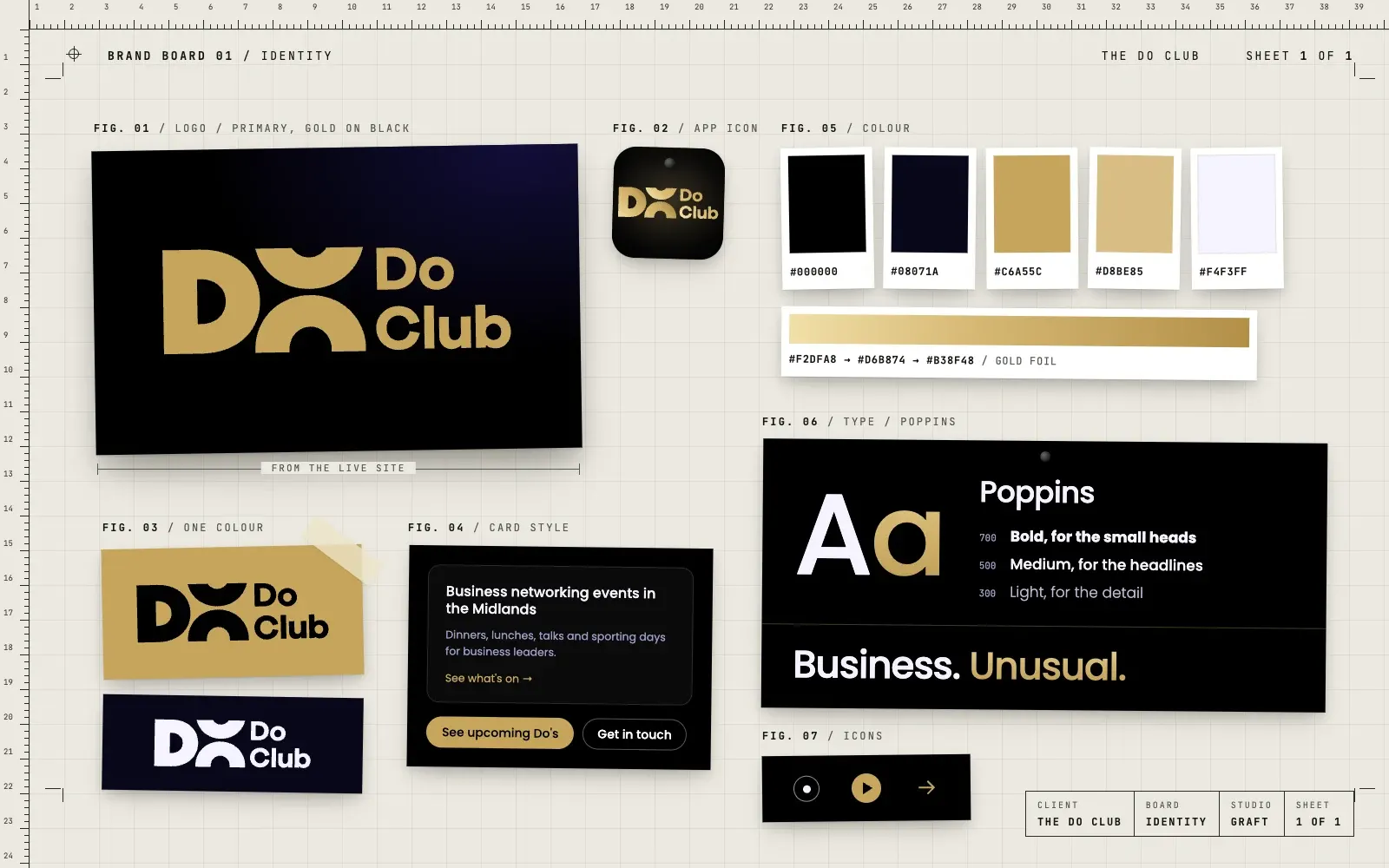Click the Studio Graft cell in title block

tap(1251, 813)
